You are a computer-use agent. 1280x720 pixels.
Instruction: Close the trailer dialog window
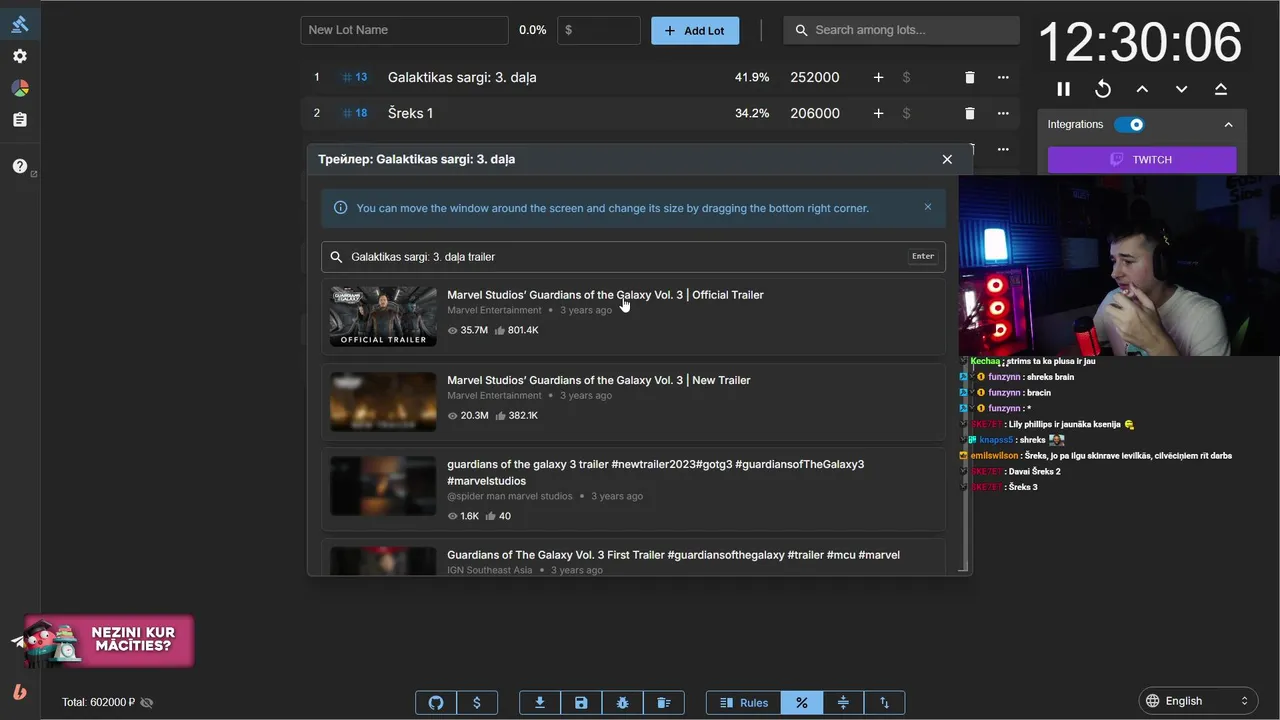coord(947,159)
